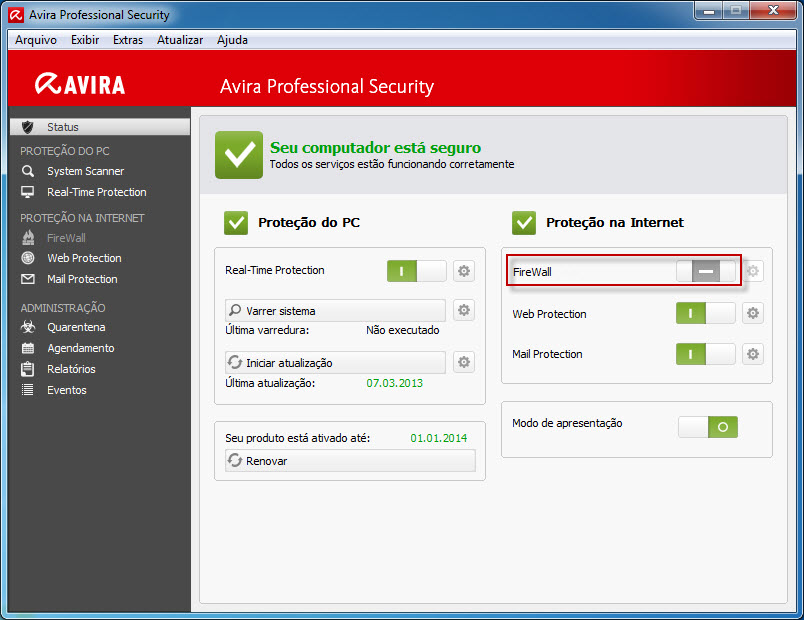The image size is (804, 620).
Task: Click the Relatórios clipboard icon
Action: (x=28, y=369)
